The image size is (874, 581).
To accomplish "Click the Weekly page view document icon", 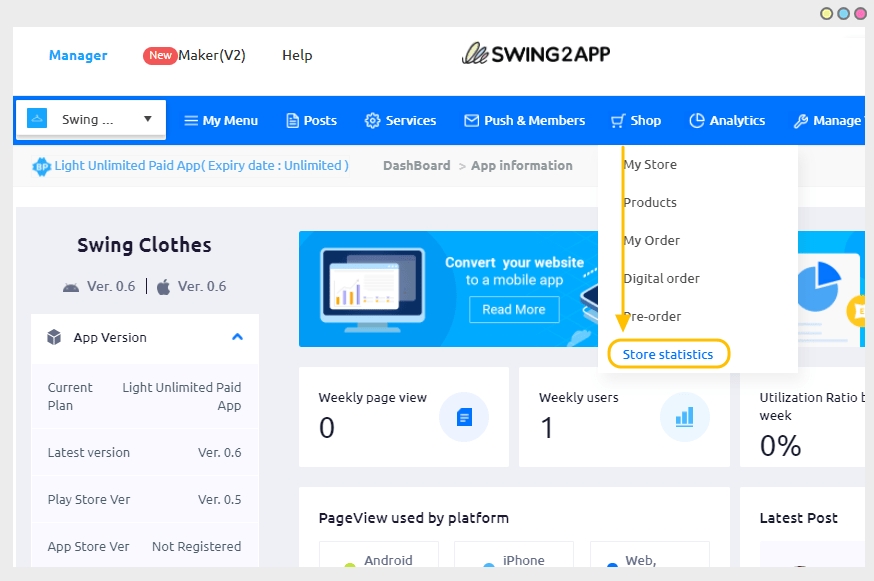I will pyautogui.click(x=464, y=417).
